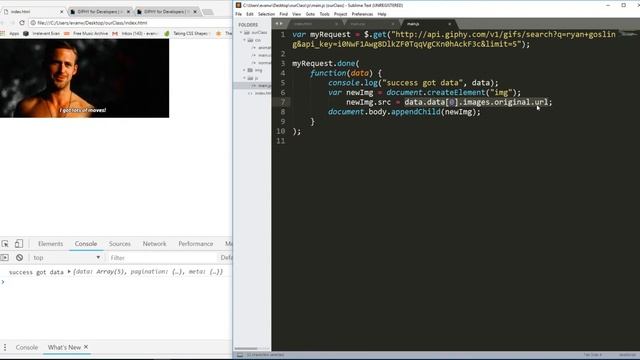Click the console input prompt line
640x360 pixels.
coord(116,282)
